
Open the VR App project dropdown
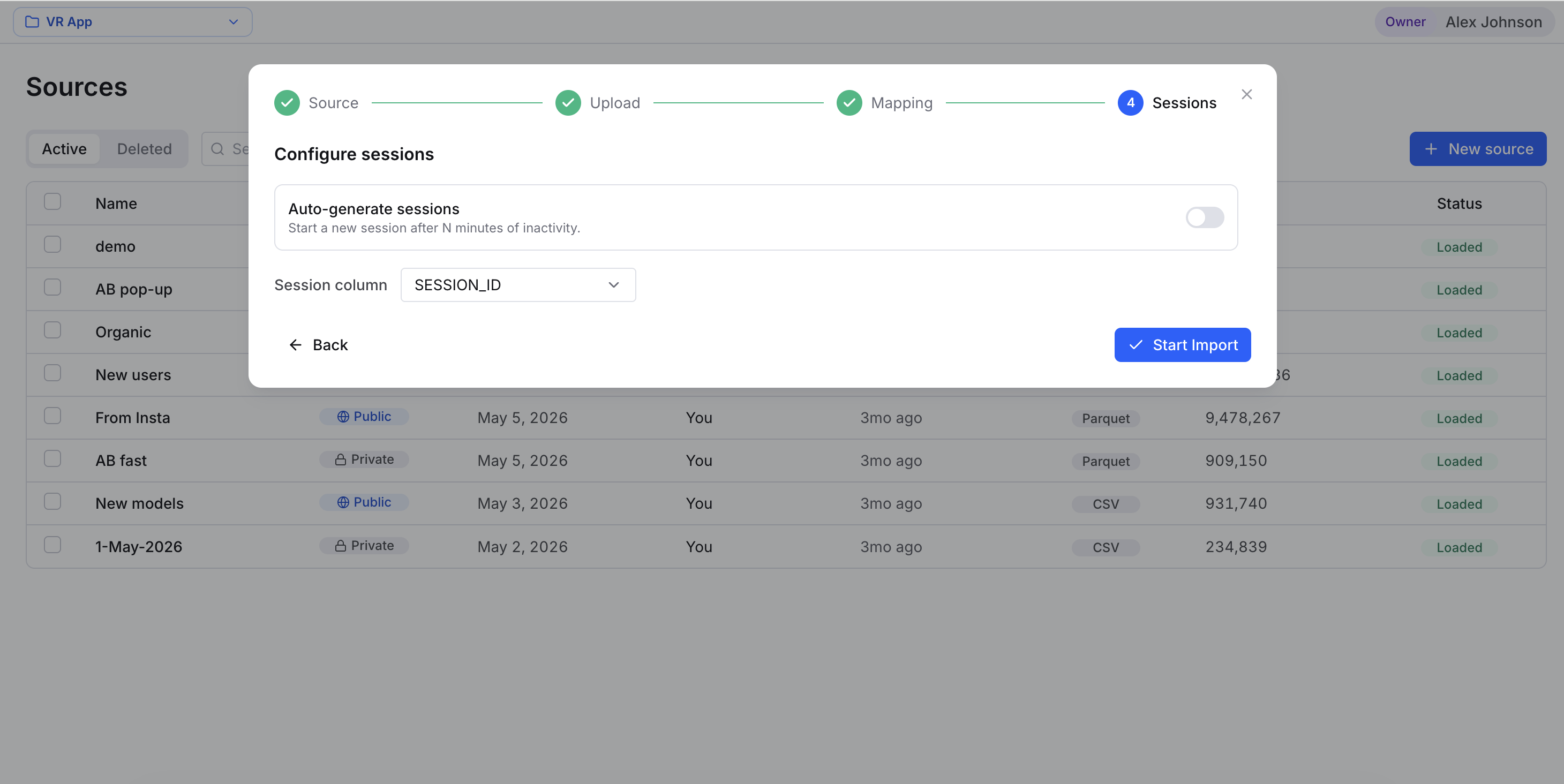(x=132, y=22)
